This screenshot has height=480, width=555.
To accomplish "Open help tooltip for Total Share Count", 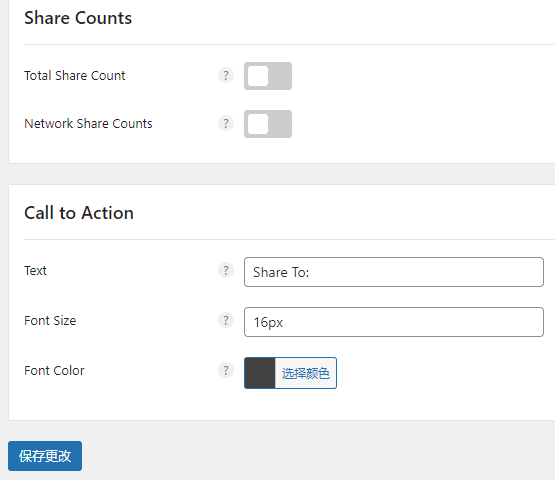I will (226, 75).
